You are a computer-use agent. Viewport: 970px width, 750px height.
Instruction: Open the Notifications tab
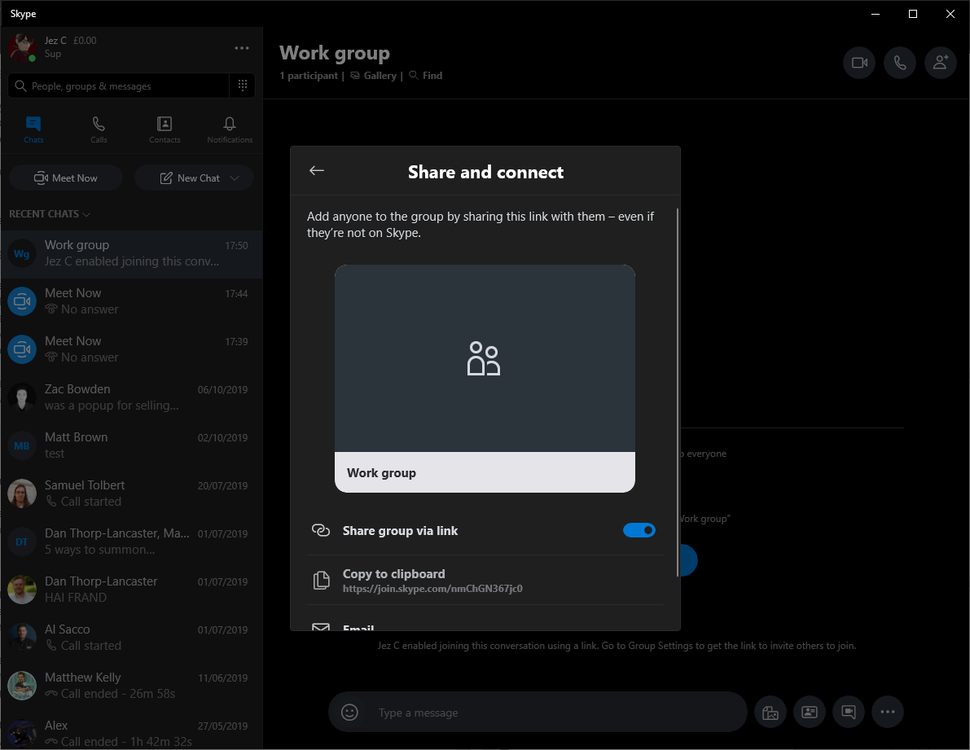pyautogui.click(x=229, y=128)
